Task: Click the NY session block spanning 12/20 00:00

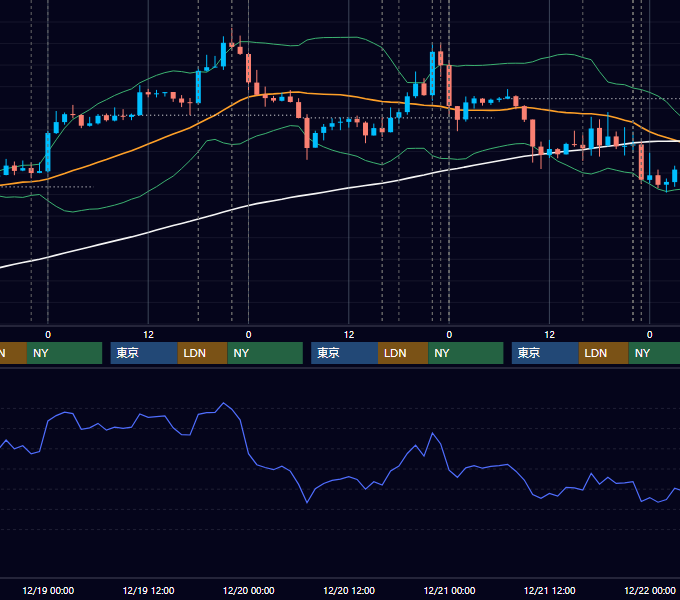Action: point(265,353)
